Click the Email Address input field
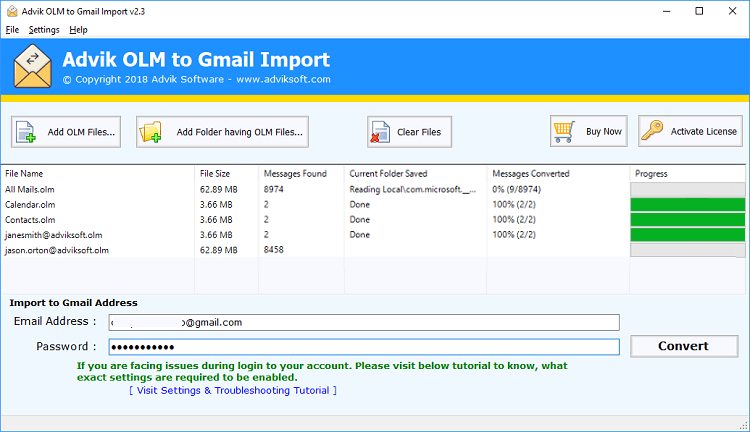Image resolution: width=750 pixels, height=432 pixels. 364,322
